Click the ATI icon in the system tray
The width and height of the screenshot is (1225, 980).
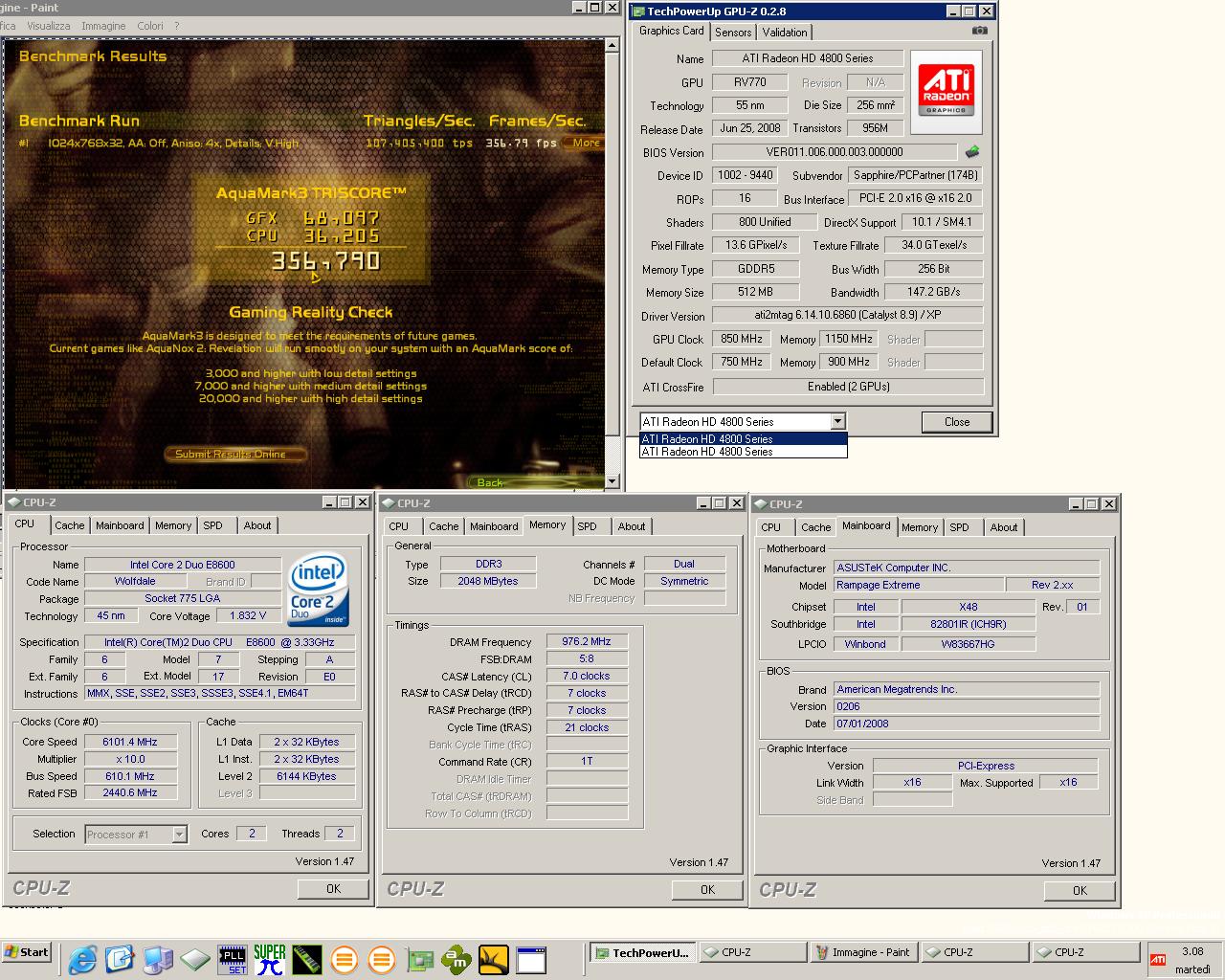pyautogui.click(x=1158, y=960)
